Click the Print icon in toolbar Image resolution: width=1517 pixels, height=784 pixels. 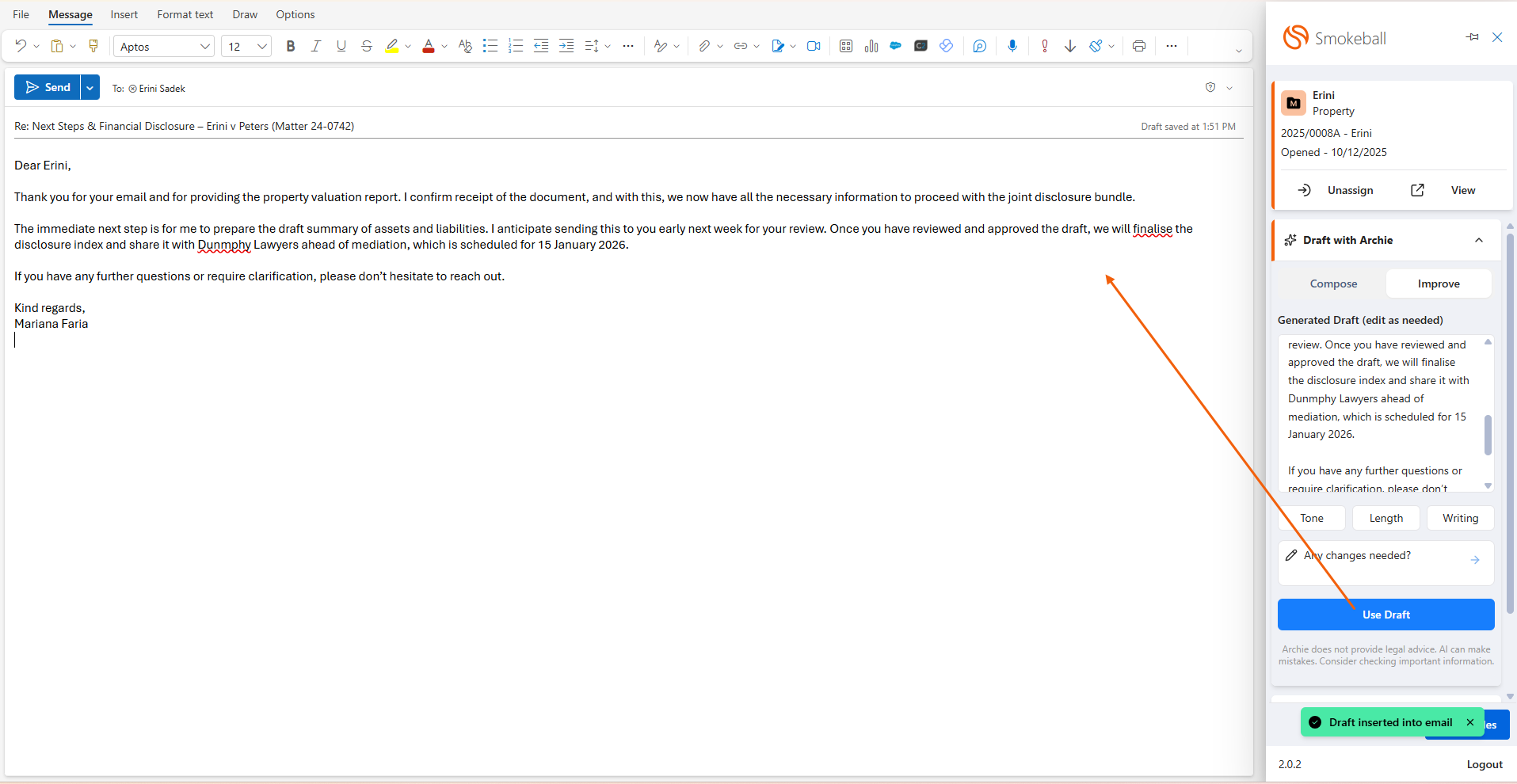[x=1138, y=46]
